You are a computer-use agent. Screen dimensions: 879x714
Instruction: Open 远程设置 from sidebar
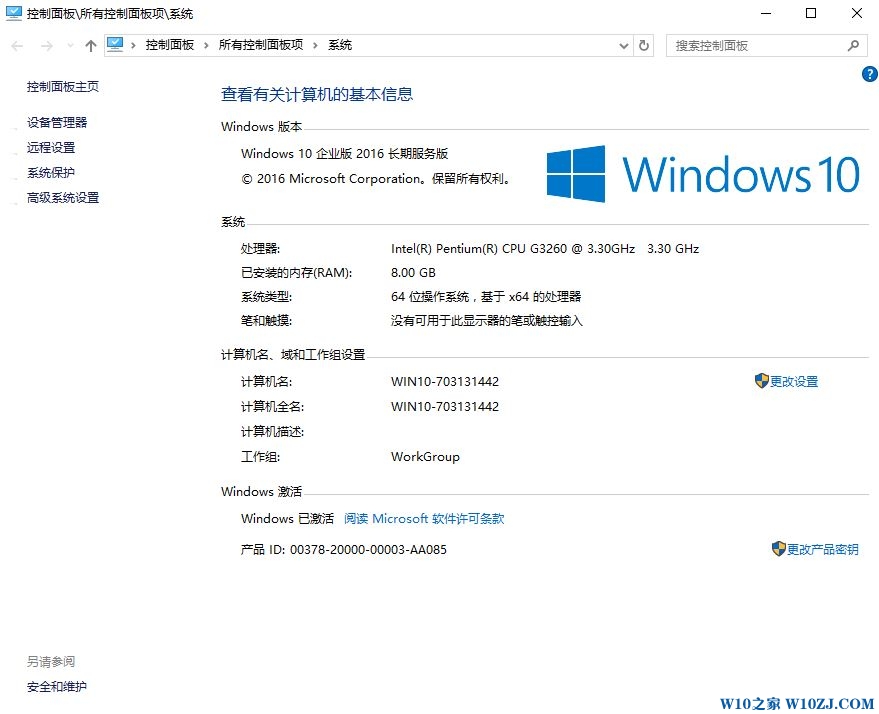click(x=51, y=147)
